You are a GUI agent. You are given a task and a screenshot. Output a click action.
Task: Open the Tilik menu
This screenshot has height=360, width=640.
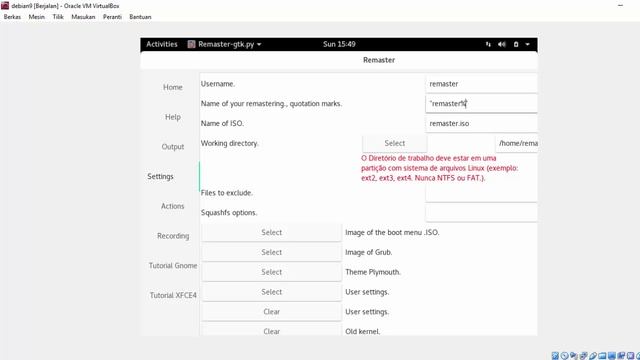tap(58, 17)
